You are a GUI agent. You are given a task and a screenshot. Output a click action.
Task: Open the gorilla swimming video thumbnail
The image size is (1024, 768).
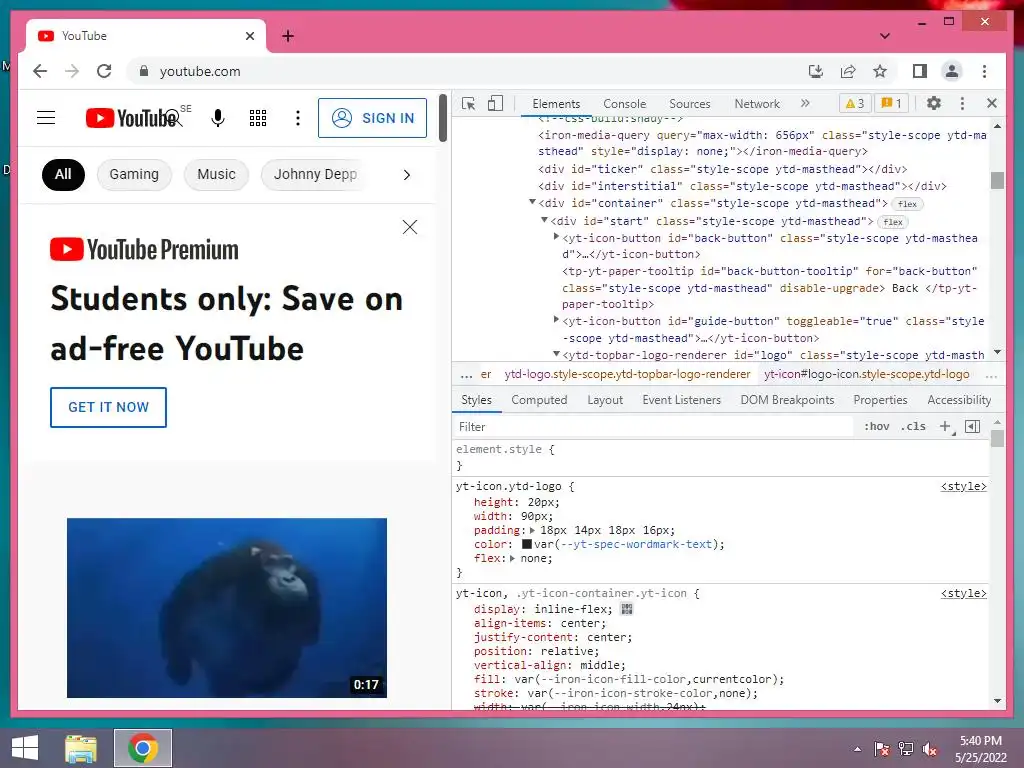(x=227, y=608)
